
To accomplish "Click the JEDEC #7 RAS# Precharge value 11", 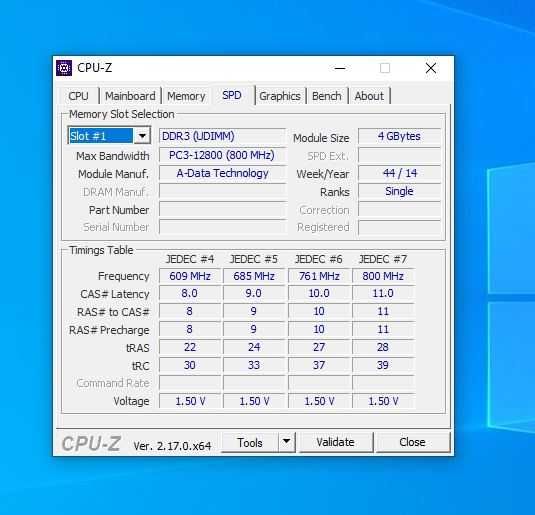I will 383,329.
